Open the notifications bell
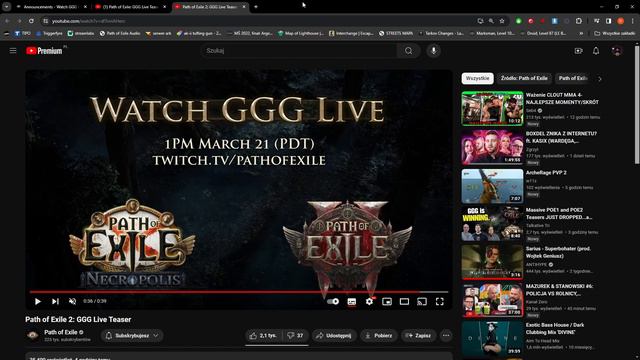This screenshot has width=640, height=360. (596, 51)
